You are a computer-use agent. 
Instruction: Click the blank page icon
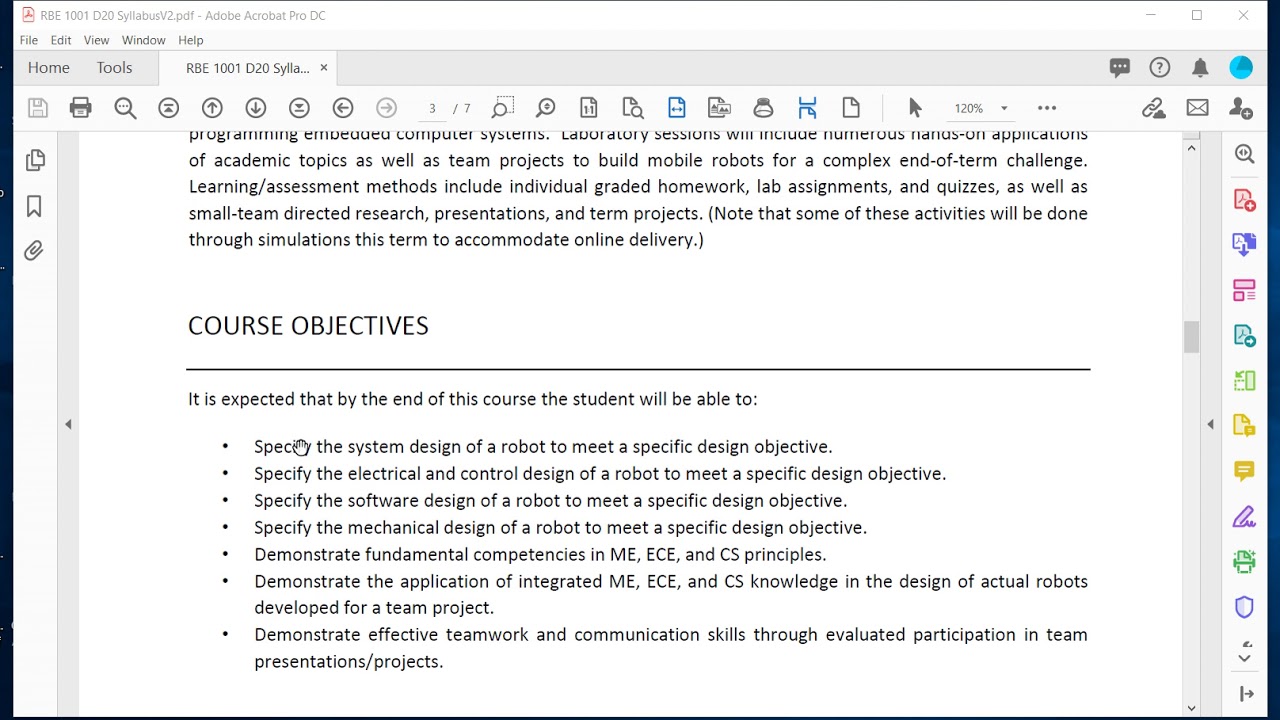pos(851,108)
